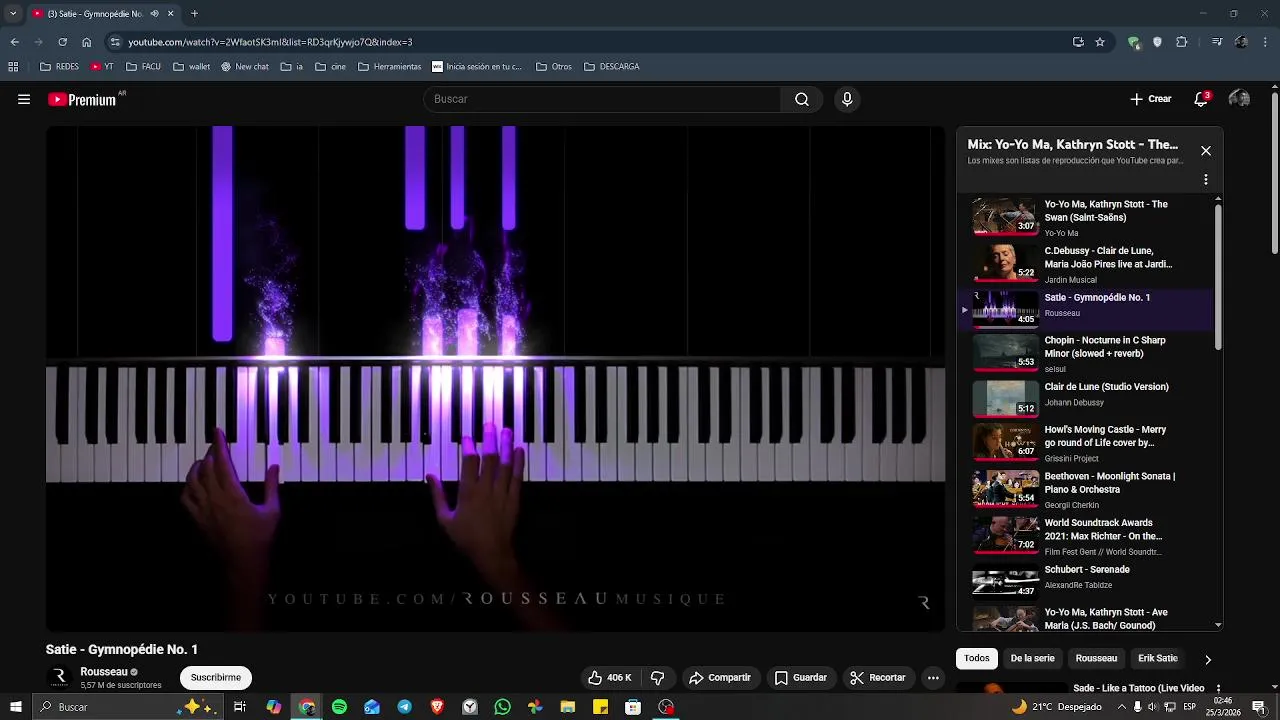Open Brave browser from the taskbar
The image size is (1280, 720).
pyautogui.click(x=437, y=707)
